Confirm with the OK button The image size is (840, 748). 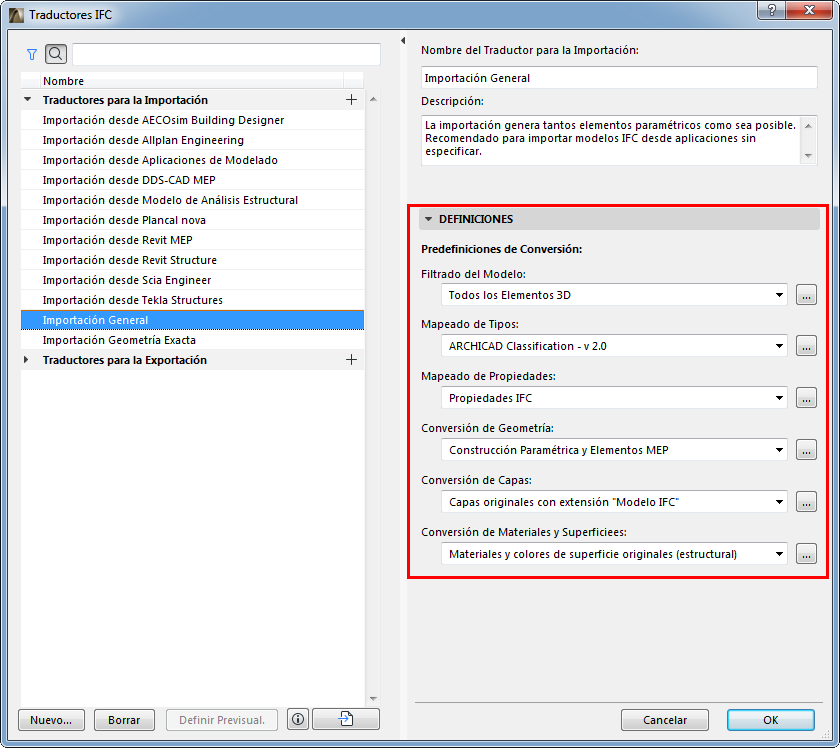coord(770,720)
